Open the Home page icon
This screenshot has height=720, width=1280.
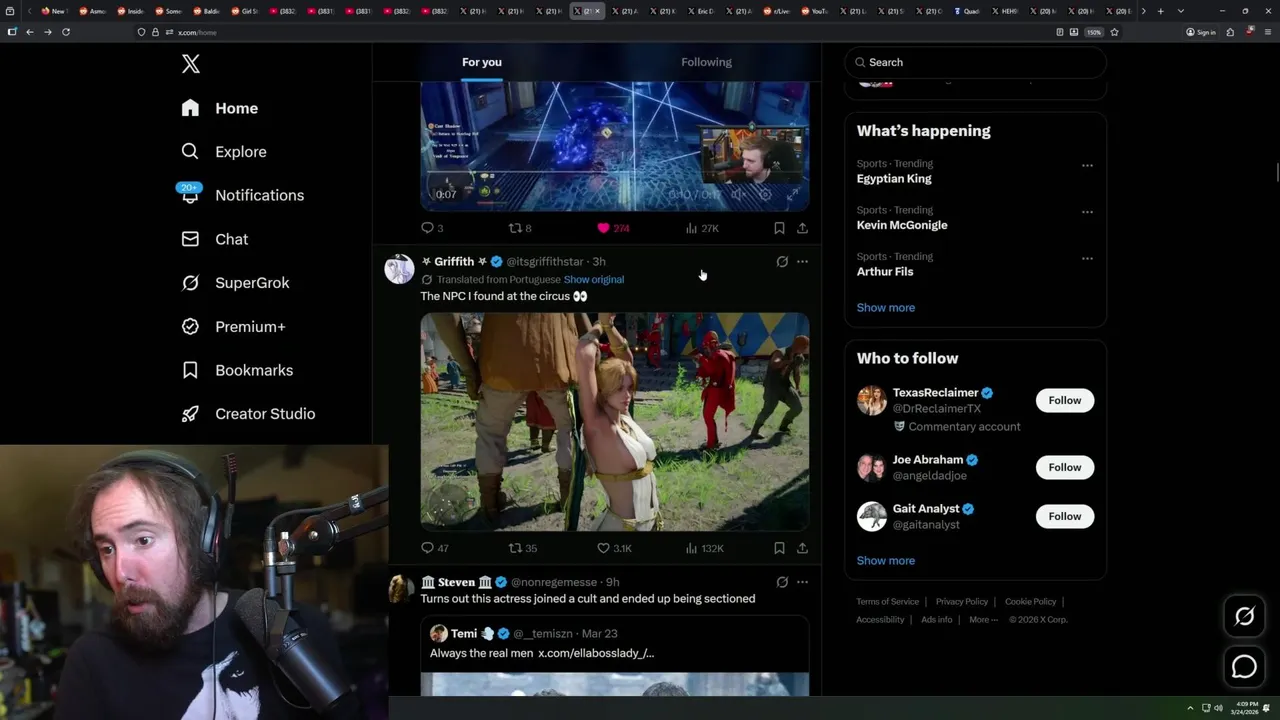(x=190, y=108)
